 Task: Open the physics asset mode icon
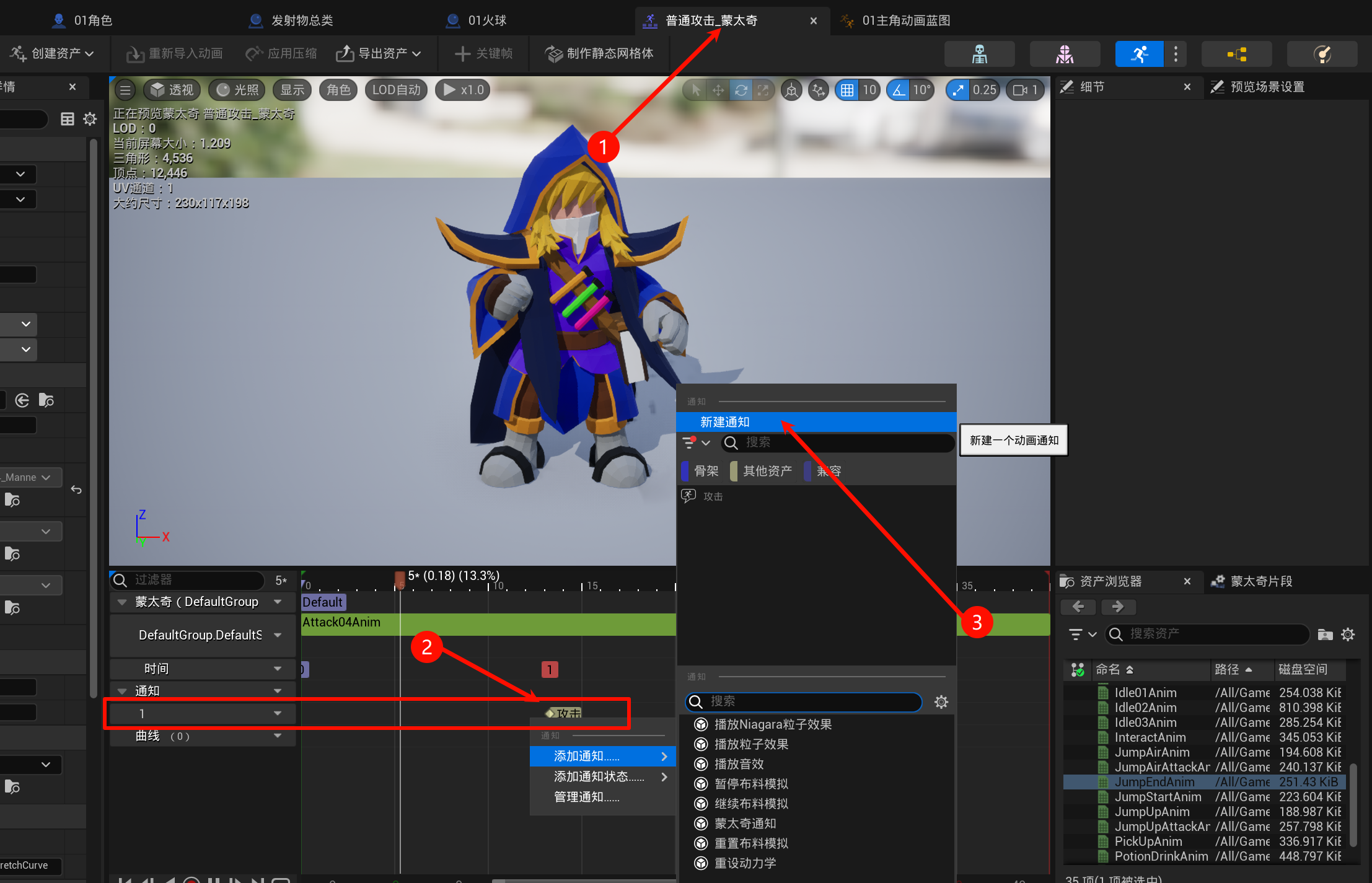click(1322, 54)
